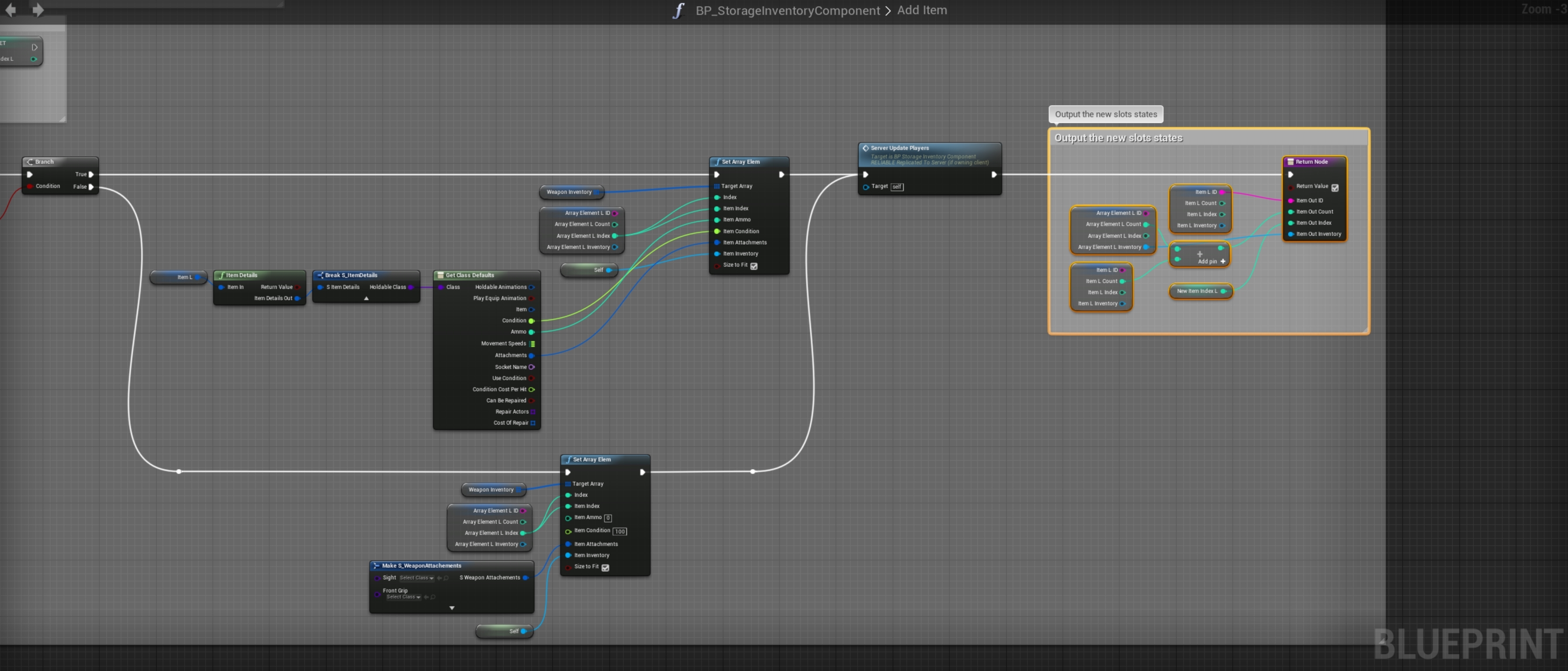Click the Return Node header icon
Viewport: 1568px width, 671px height.
pyautogui.click(x=1290, y=162)
